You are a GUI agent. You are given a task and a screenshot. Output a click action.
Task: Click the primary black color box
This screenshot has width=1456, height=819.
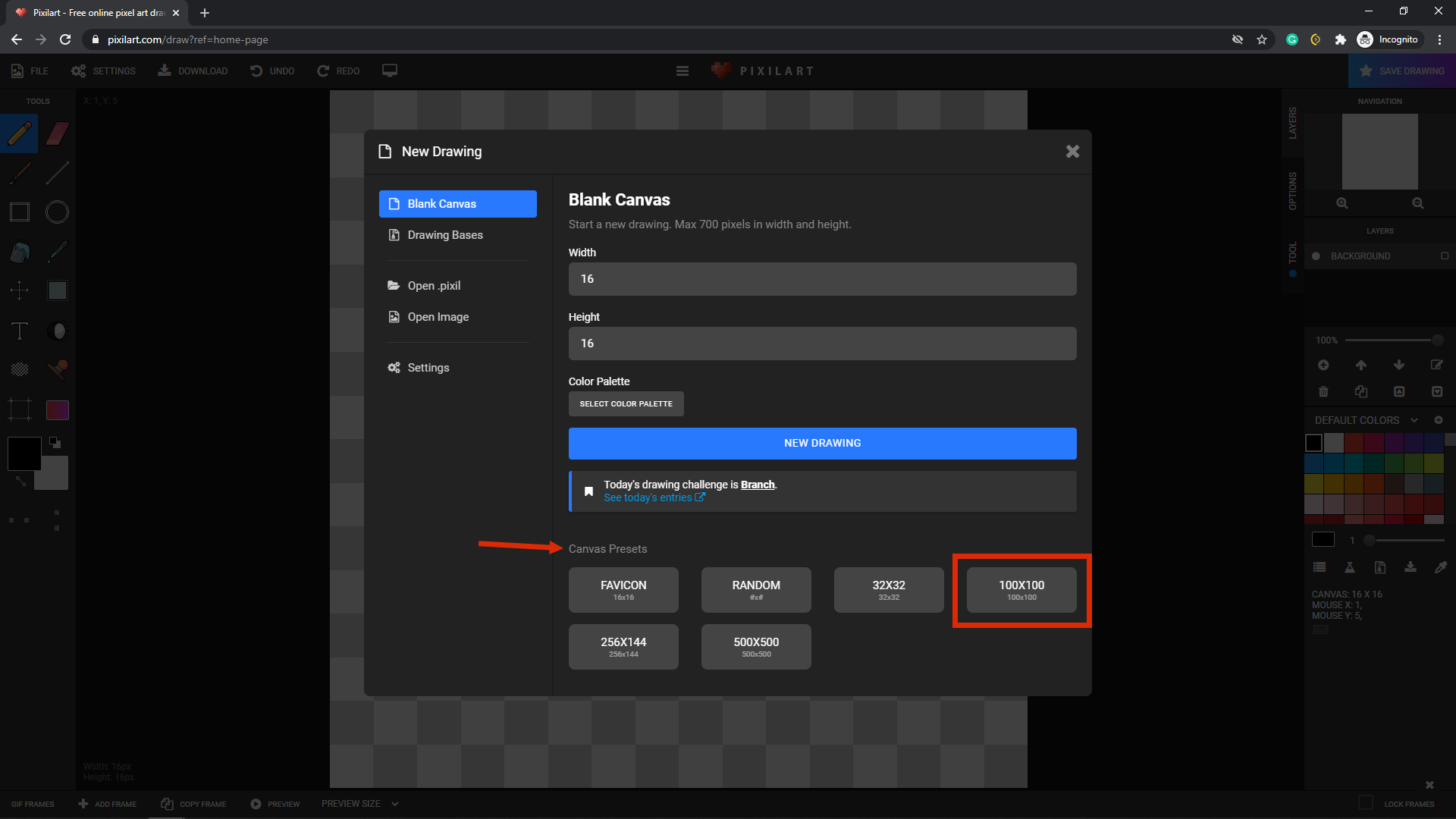tap(24, 453)
